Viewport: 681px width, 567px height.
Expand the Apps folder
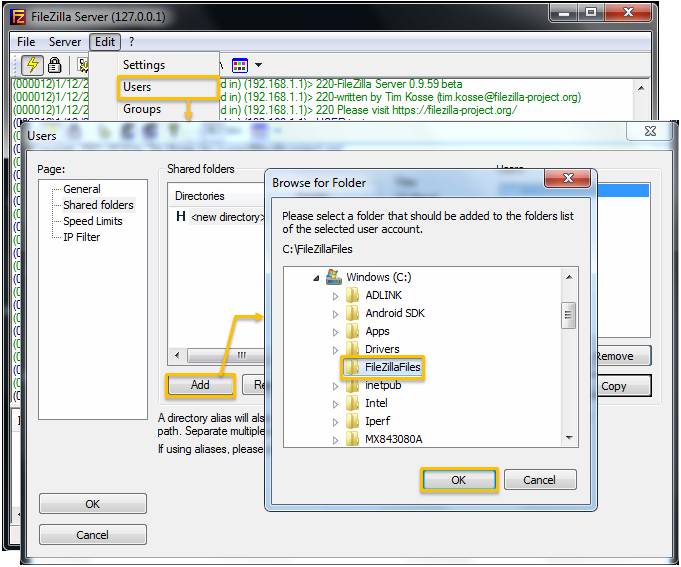(335, 332)
